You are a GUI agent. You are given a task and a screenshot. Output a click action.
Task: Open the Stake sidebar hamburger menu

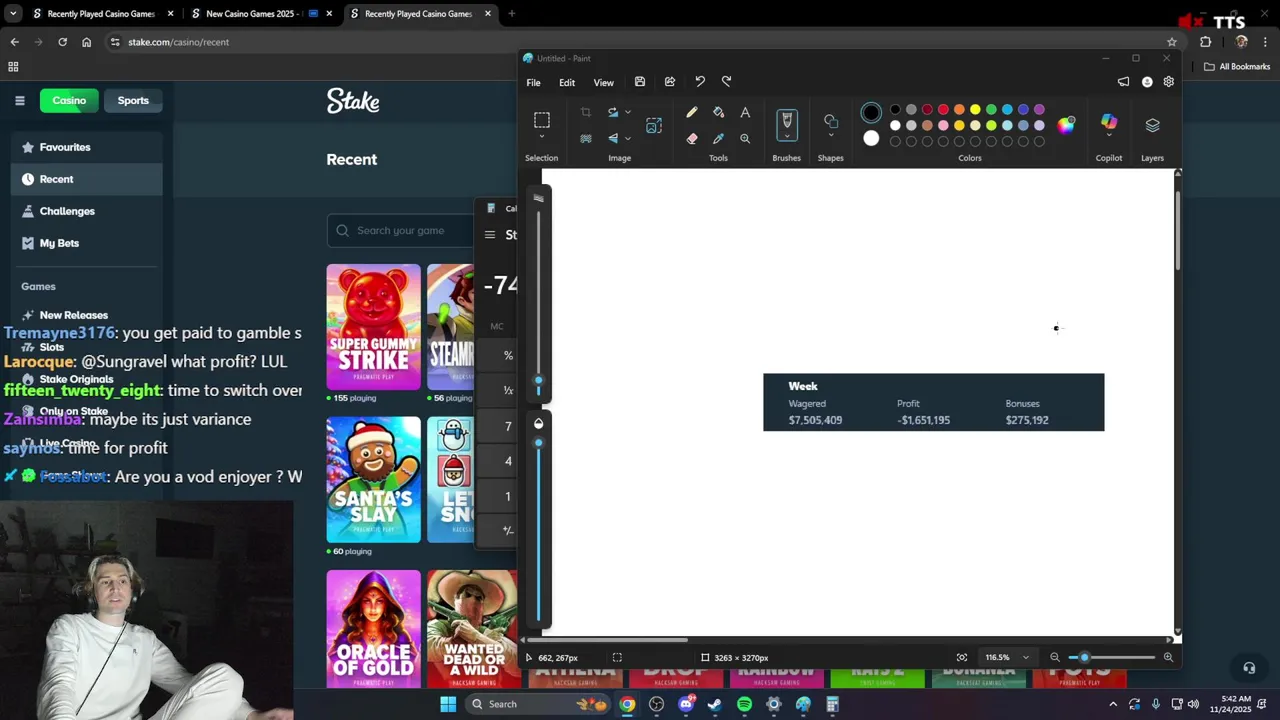tap(19, 100)
